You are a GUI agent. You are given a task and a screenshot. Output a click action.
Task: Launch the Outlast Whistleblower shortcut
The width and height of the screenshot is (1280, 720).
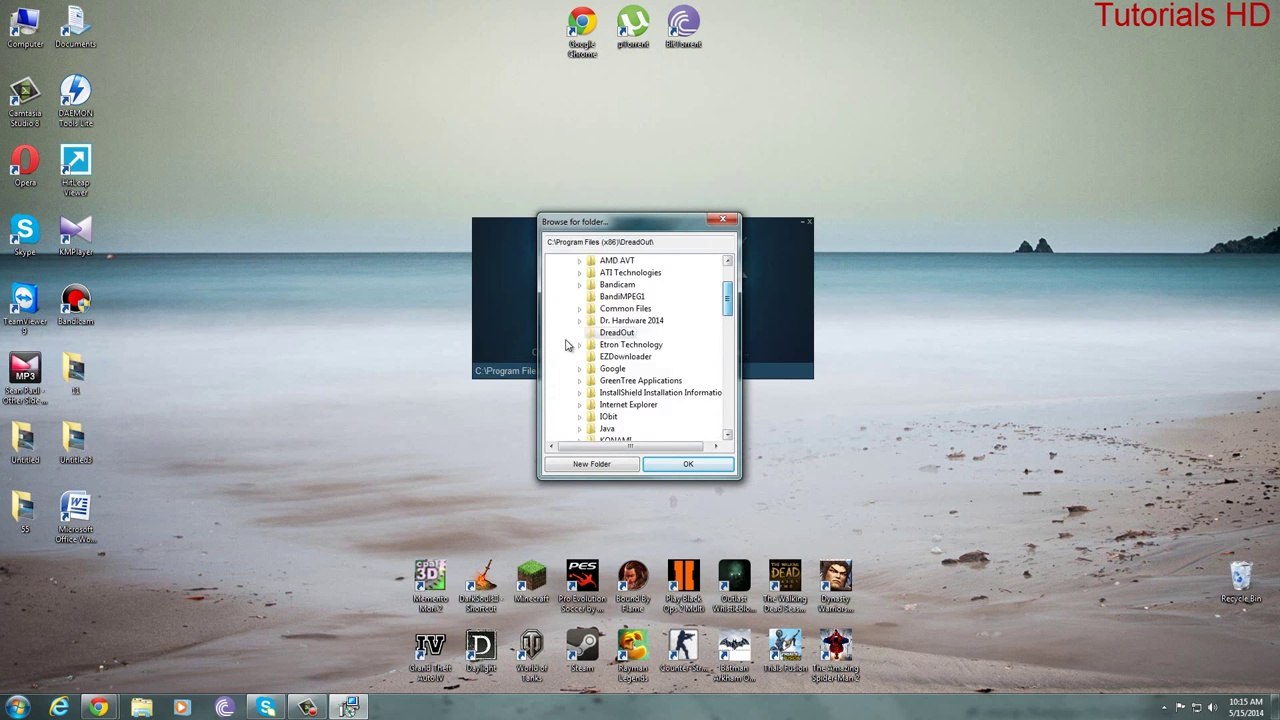pyautogui.click(x=734, y=587)
